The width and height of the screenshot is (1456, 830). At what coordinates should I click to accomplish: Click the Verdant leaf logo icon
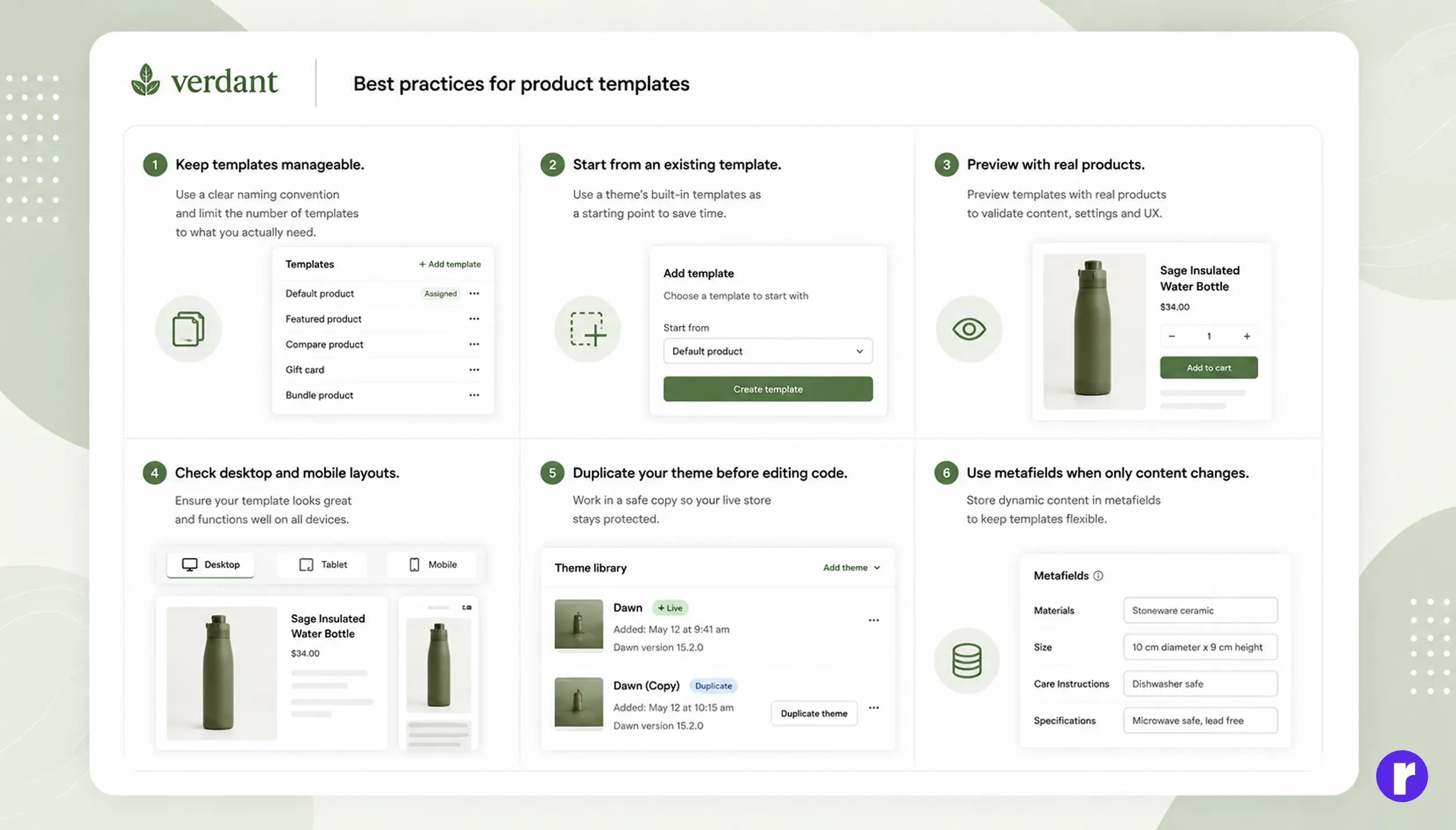146,79
